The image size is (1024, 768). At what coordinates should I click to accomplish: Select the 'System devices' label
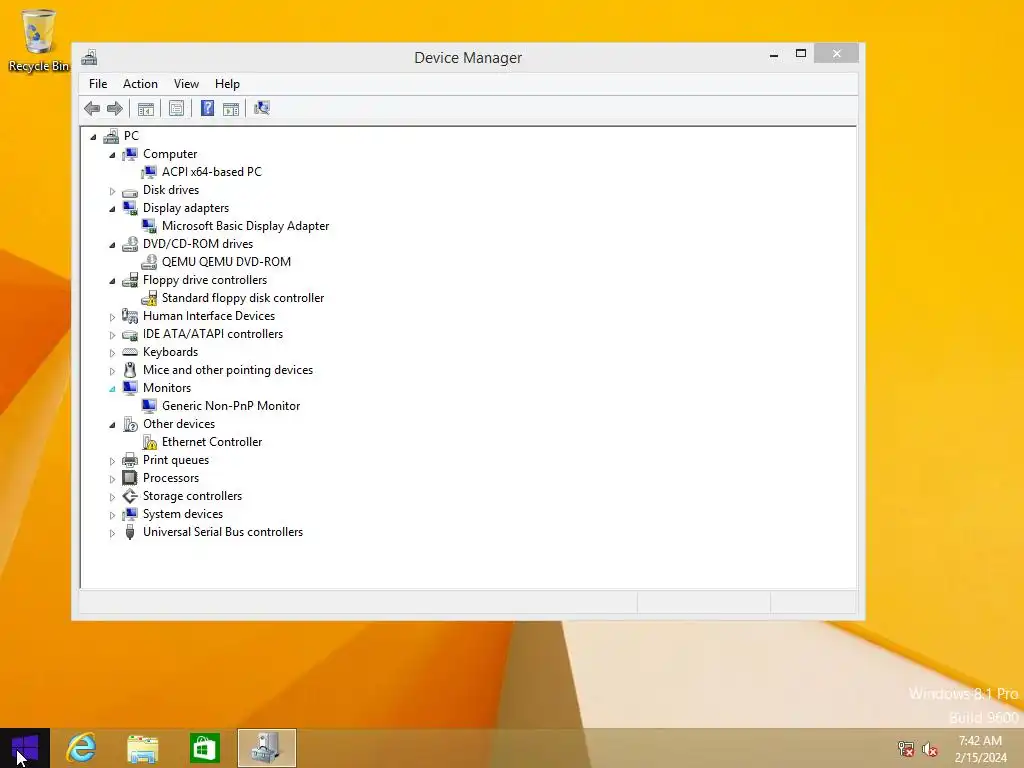183,514
